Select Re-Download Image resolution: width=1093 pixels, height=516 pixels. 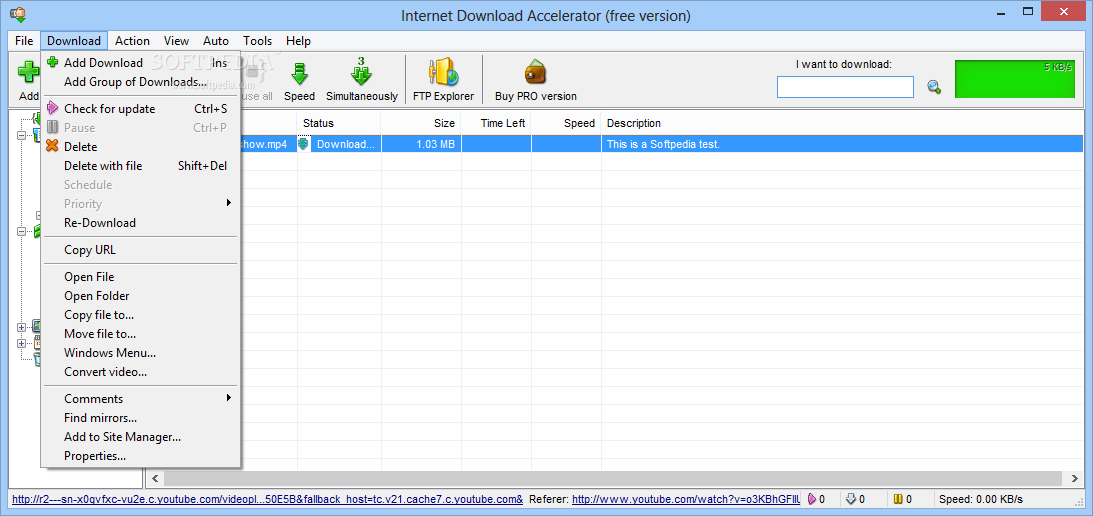coord(141,223)
